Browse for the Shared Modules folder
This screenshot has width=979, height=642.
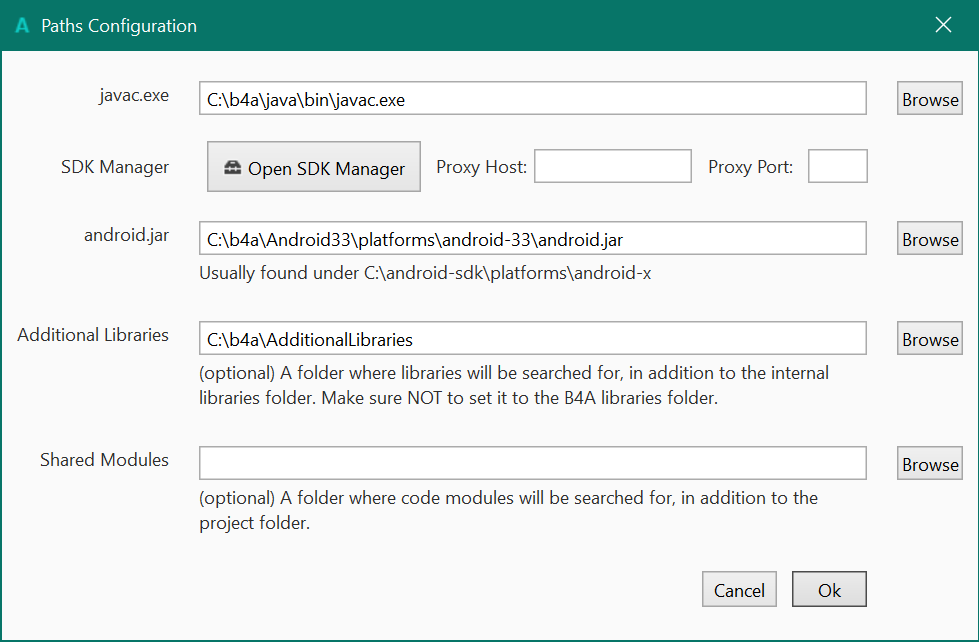click(930, 464)
